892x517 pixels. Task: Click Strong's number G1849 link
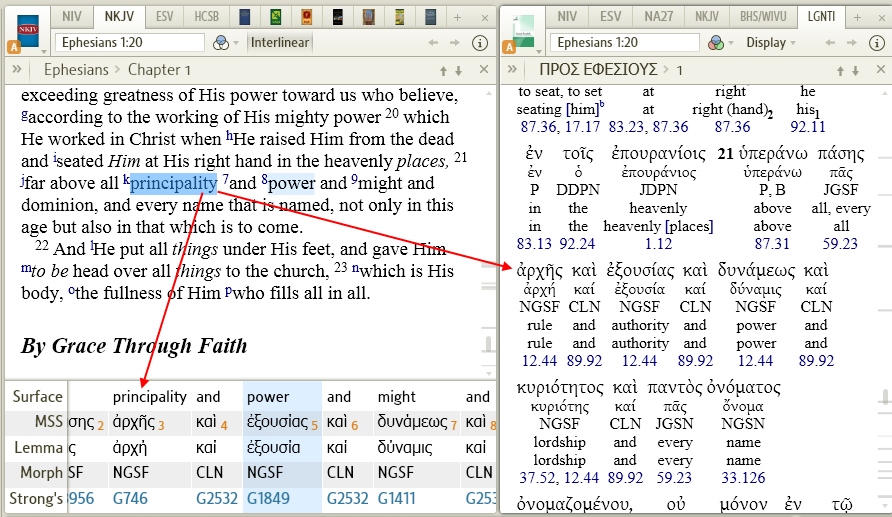point(270,498)
